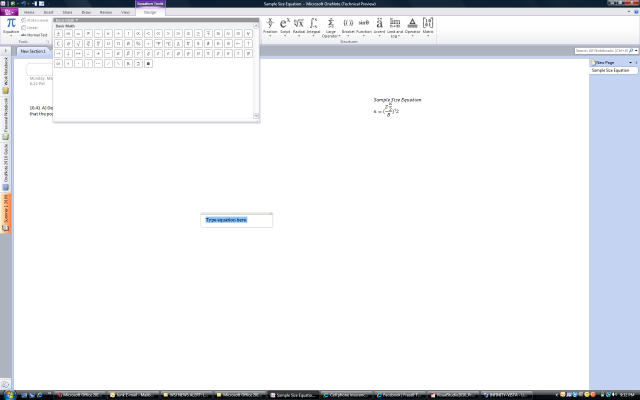This screenshot has width=640, height=400.
Task: Open the purple File menu button
Action: tap(9, 12)
